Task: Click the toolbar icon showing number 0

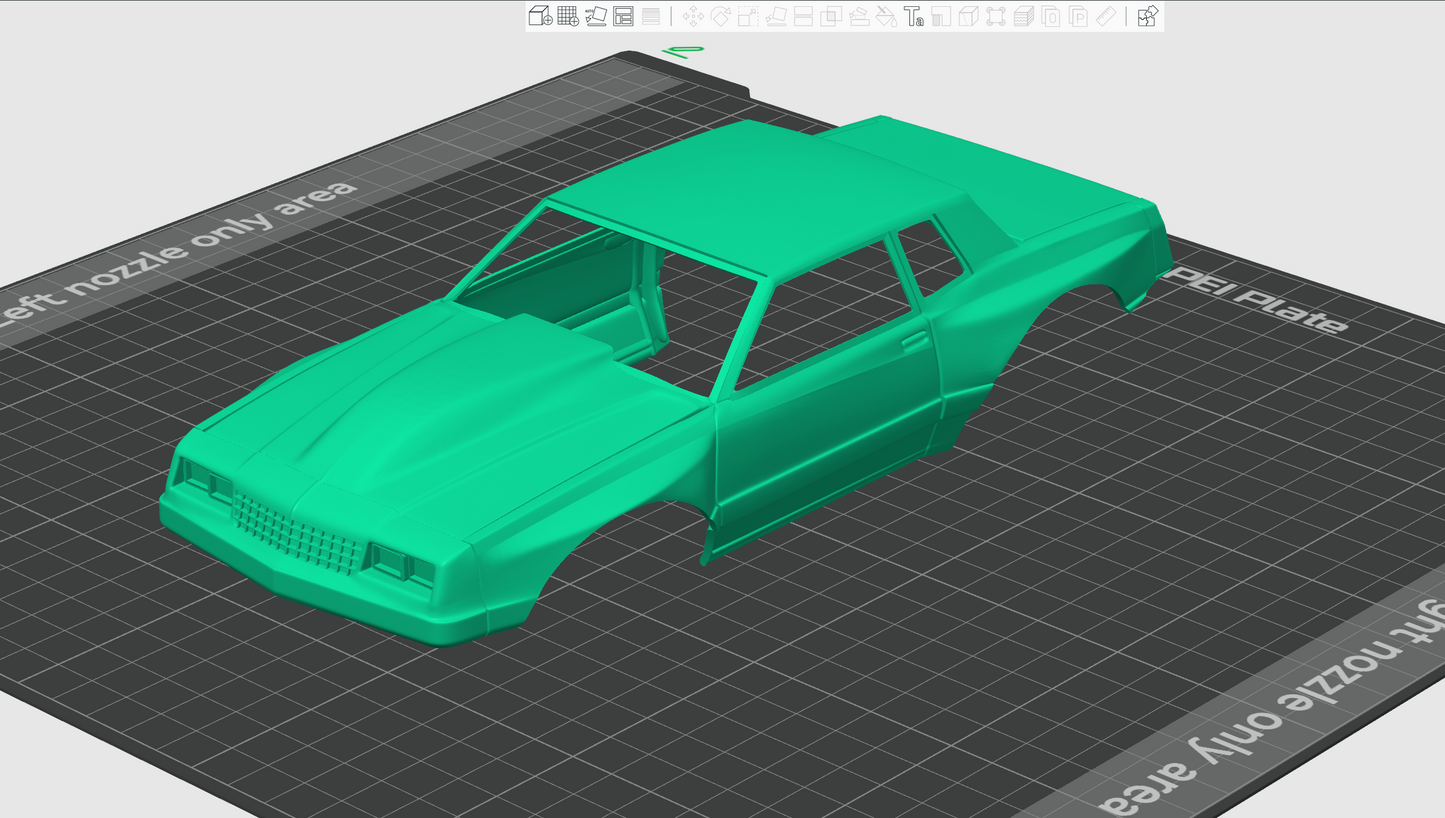Action: click(1050, 16)
